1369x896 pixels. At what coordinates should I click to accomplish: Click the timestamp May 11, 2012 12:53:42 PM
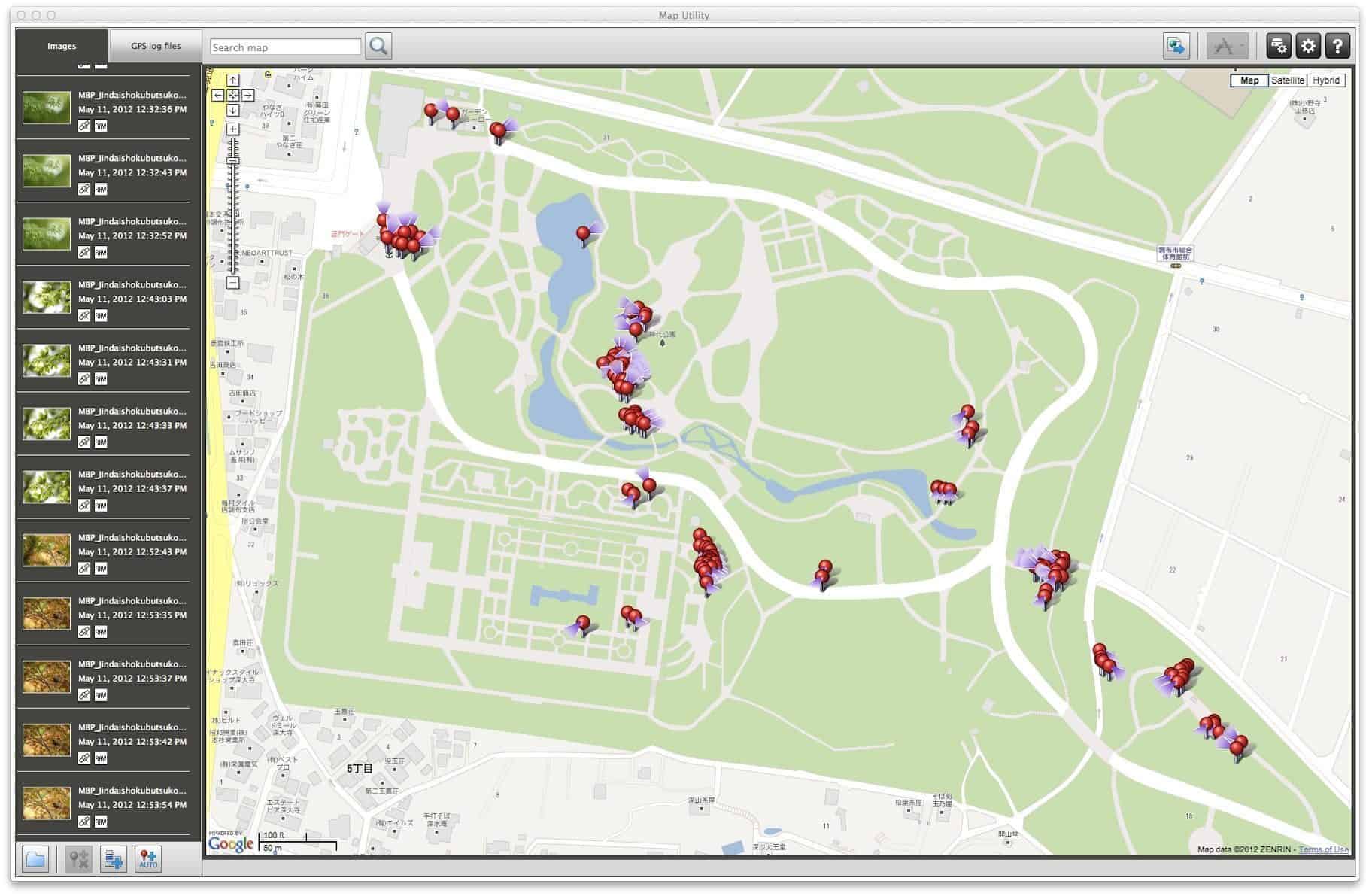point(132,742)
